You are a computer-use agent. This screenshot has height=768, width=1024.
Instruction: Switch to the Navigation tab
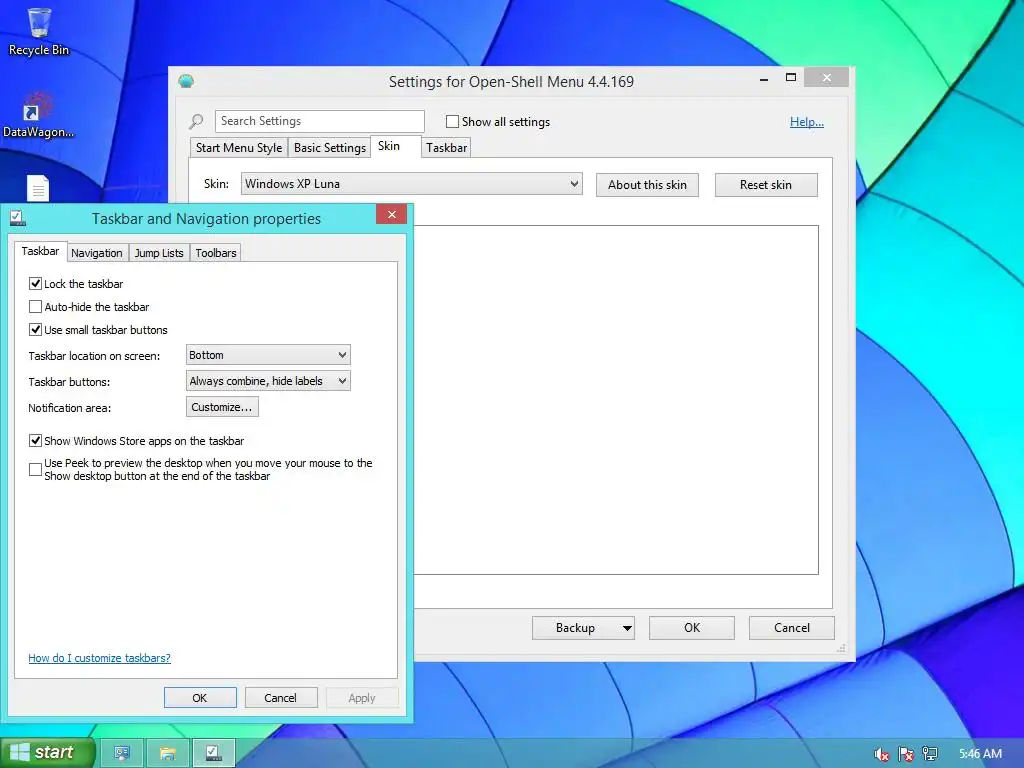(x=97, y=253)
